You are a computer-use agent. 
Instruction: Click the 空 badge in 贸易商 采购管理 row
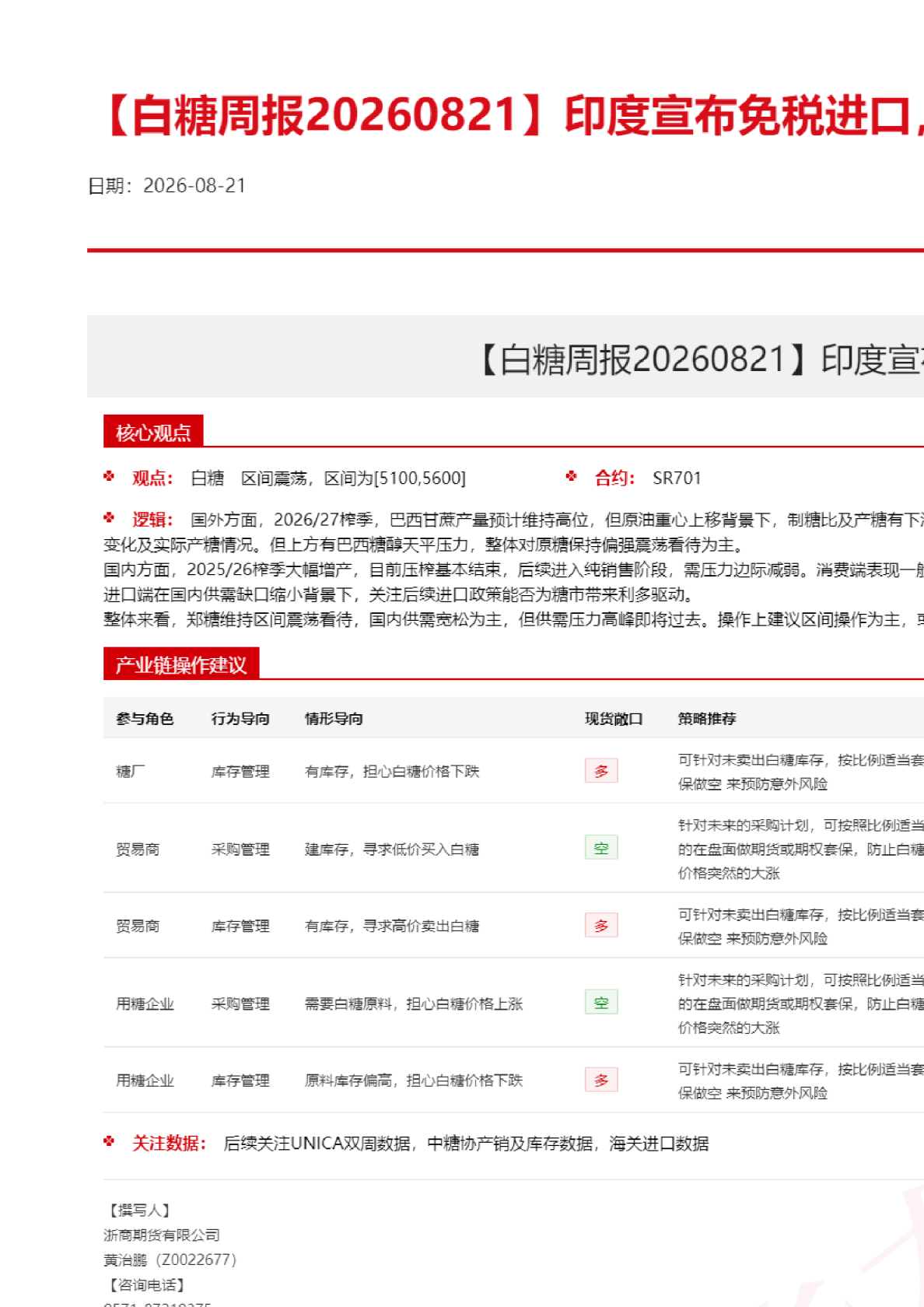tap(601, 848)
